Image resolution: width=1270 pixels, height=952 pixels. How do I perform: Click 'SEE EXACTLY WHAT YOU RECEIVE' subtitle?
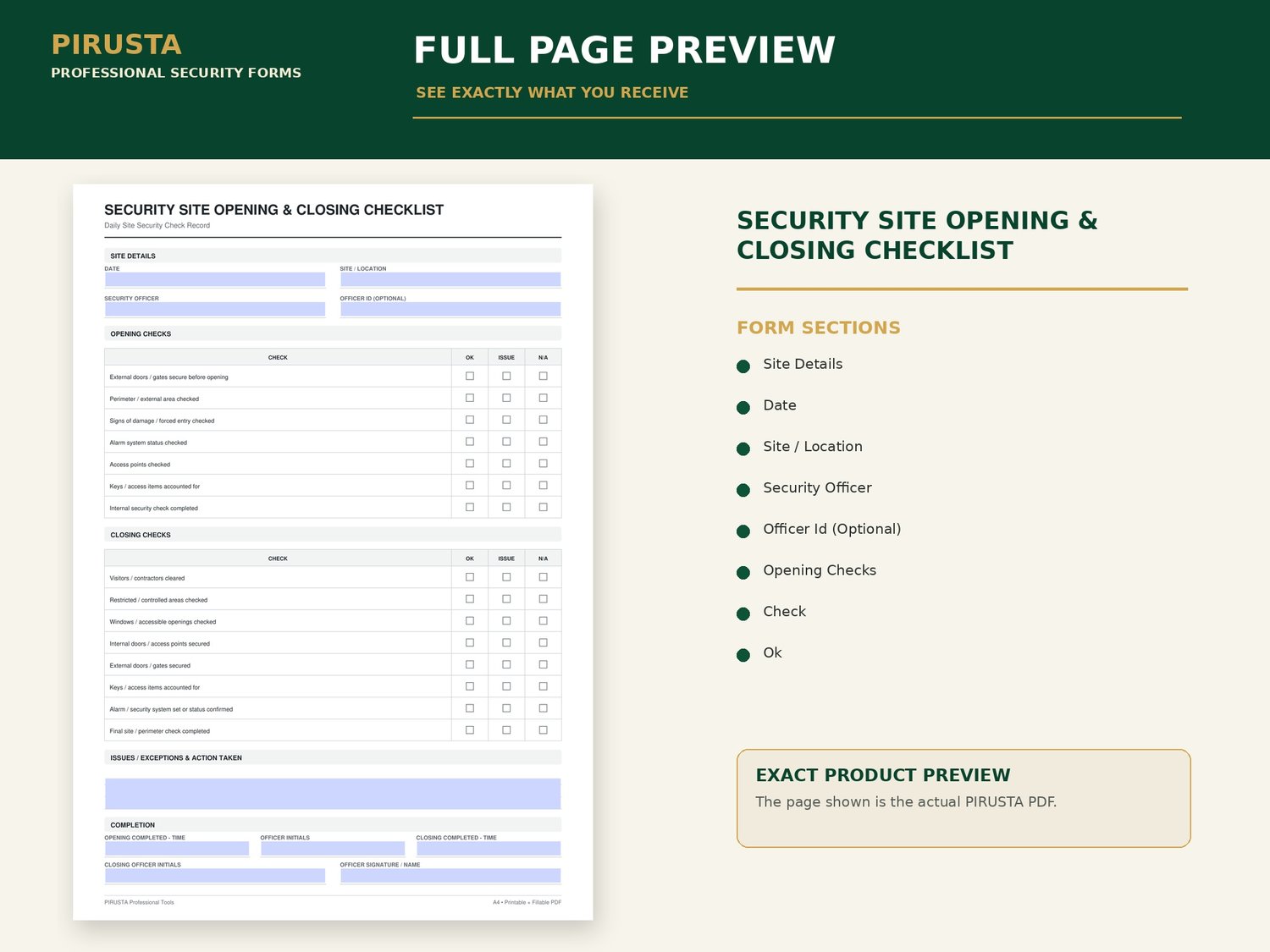pyautogui.click(x=552, y=92)
